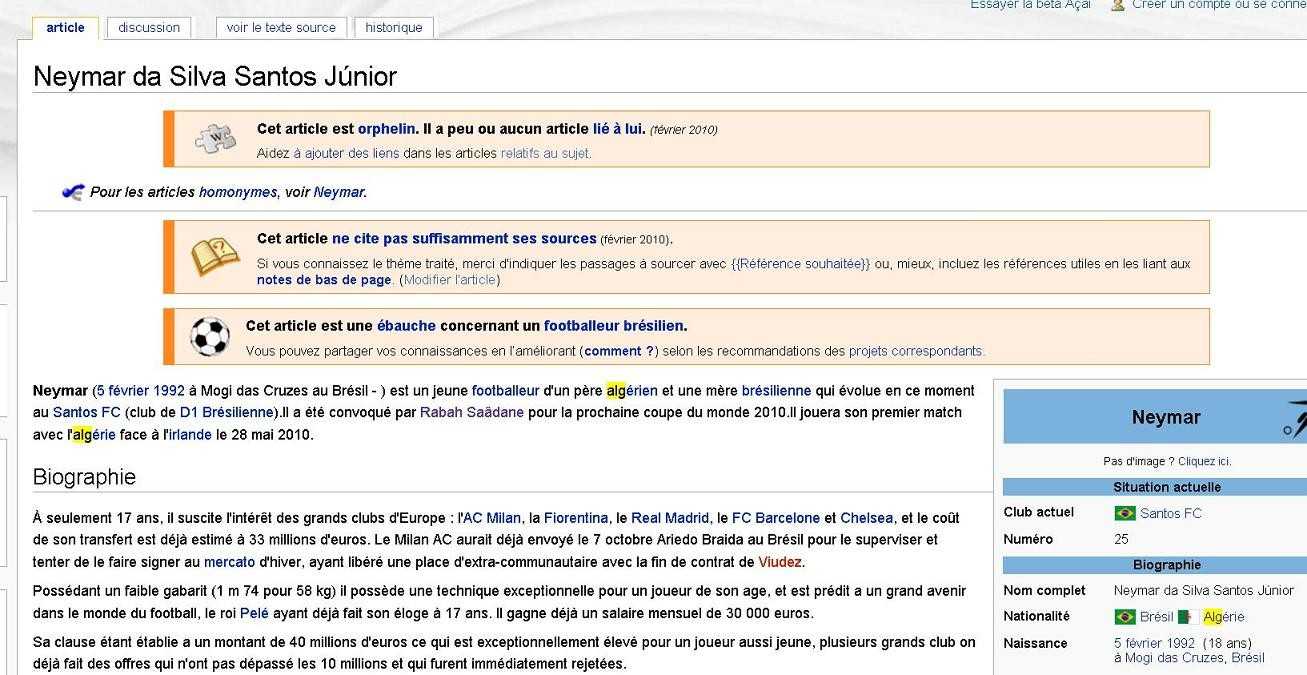Open the historique tab

point(394,28)
